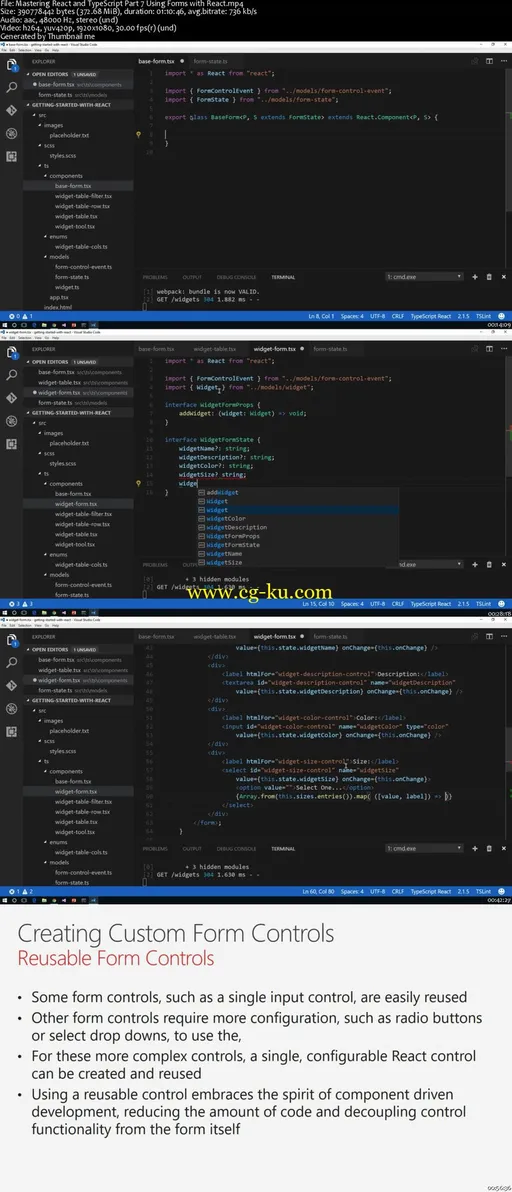The height and width of the screenshot is (1192, 512).
Task: Click Extensions icon in the frame showing autocomplete
Action: click(11, 443)
